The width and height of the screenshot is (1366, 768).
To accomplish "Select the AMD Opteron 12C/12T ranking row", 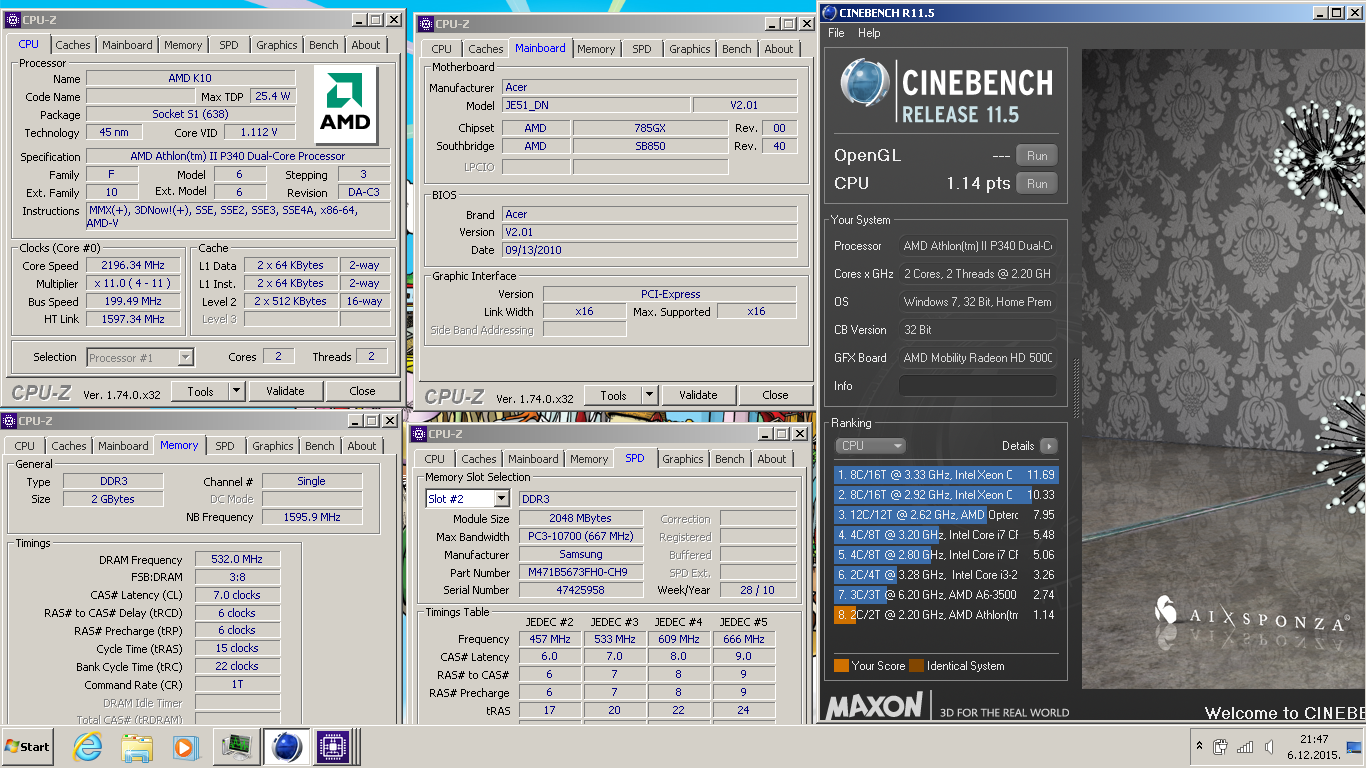I will tap(945, 515).
